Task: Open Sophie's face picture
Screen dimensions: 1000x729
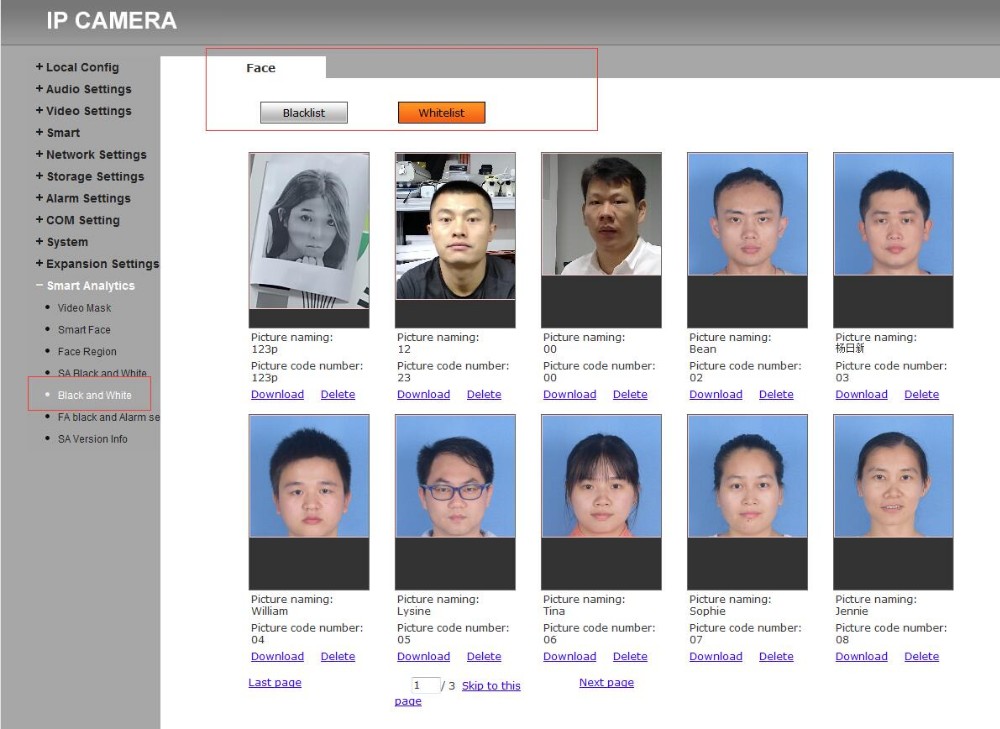Action: click(747, 502)
